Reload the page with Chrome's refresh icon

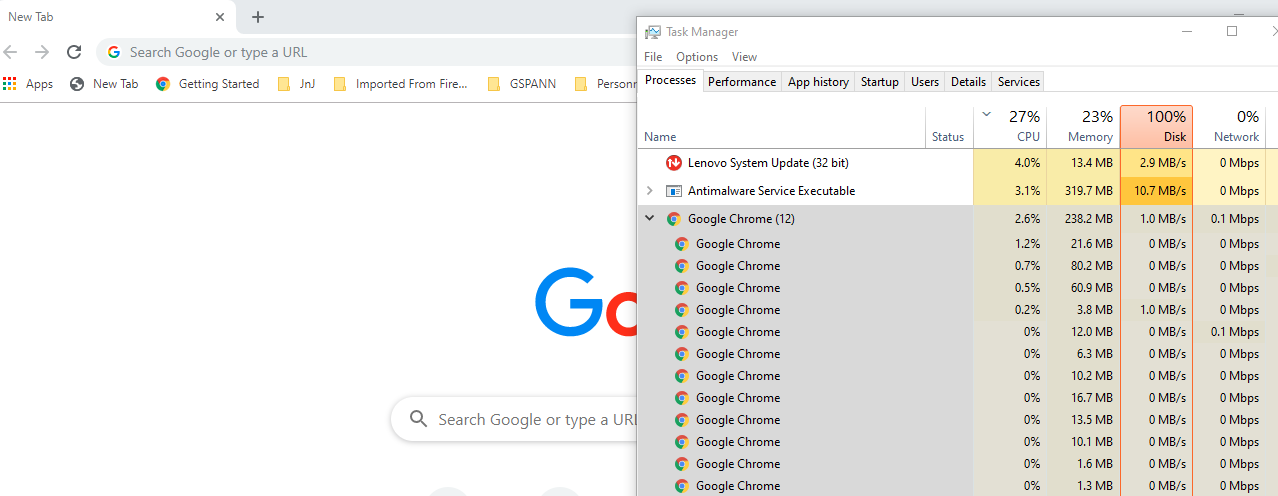point(74,52)
